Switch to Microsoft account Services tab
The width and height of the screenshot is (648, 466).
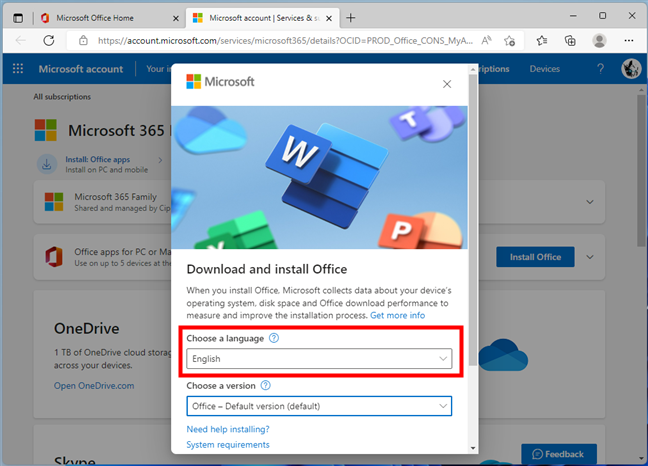264,18
